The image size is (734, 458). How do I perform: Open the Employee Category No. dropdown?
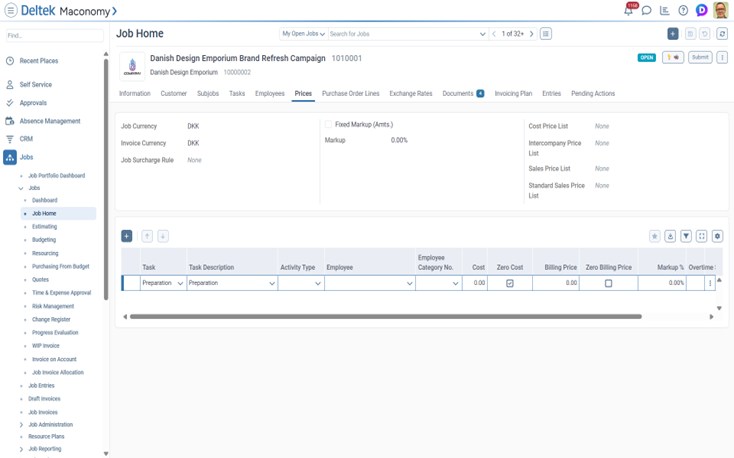coord(455,283)
